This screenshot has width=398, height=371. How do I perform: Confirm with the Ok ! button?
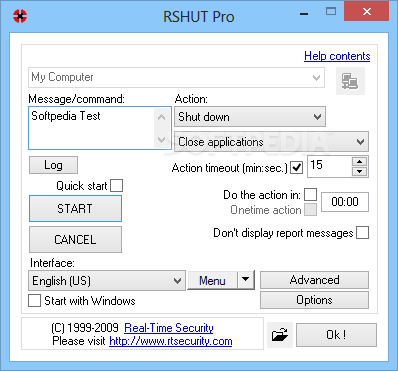(x=336, y=335)
